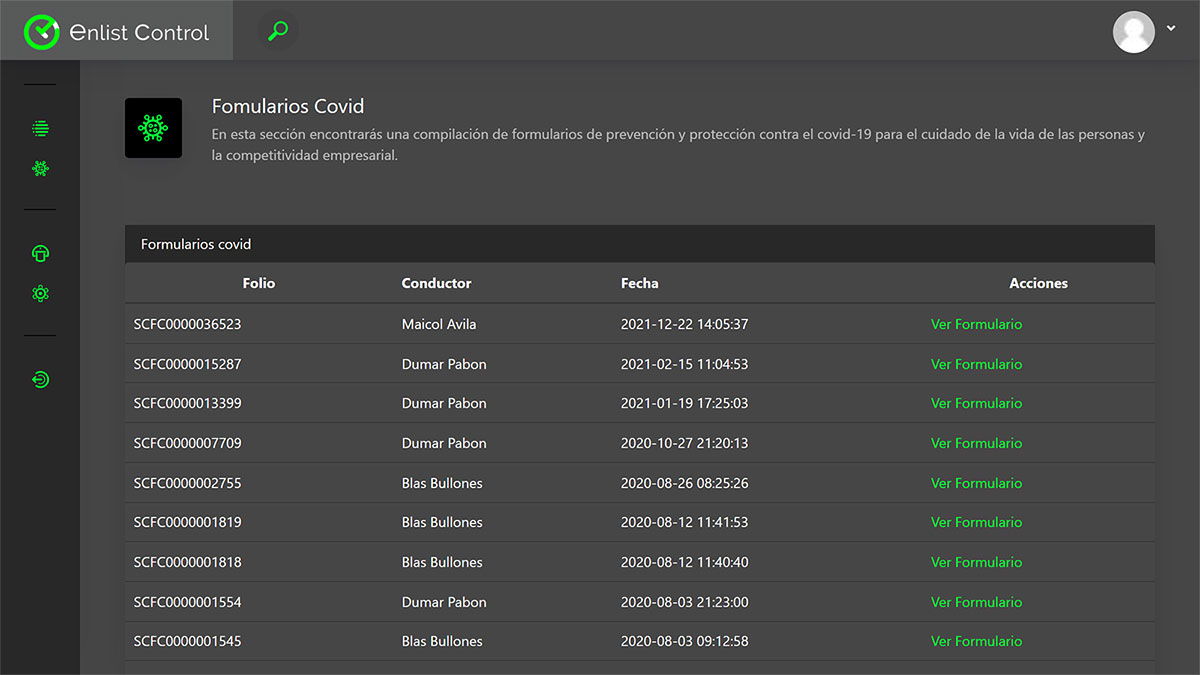The height and width of the screenshot is (675, 1200).
Task: Open the settings gear icon in sidebar
Action: 40,293
